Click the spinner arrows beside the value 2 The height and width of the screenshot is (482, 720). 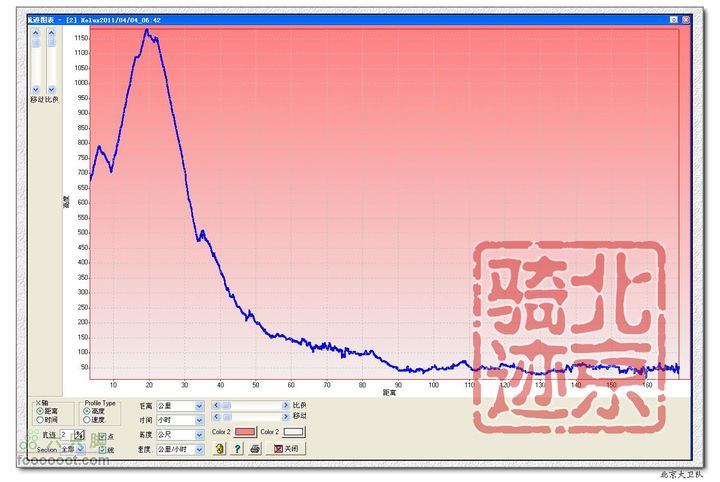(79, 435)
